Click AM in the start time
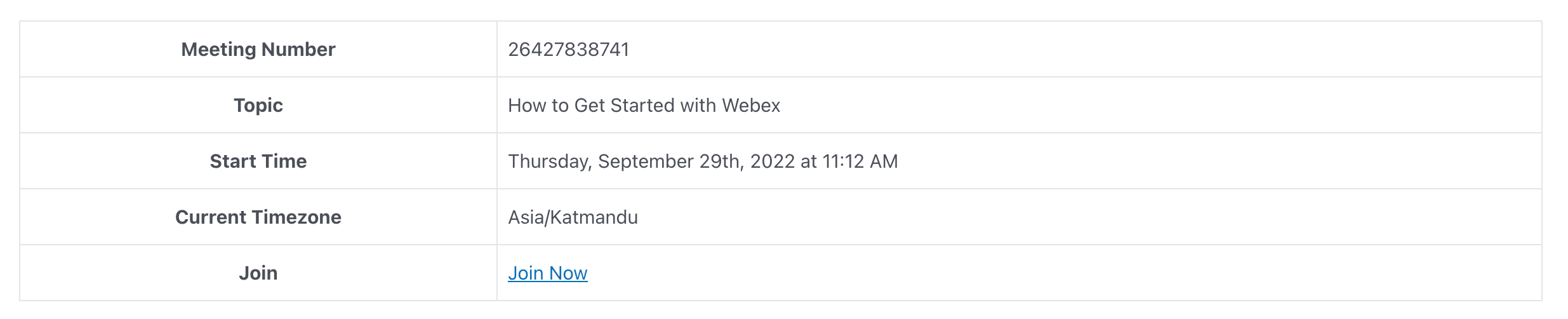1568x319 pixels. [884, 161]
